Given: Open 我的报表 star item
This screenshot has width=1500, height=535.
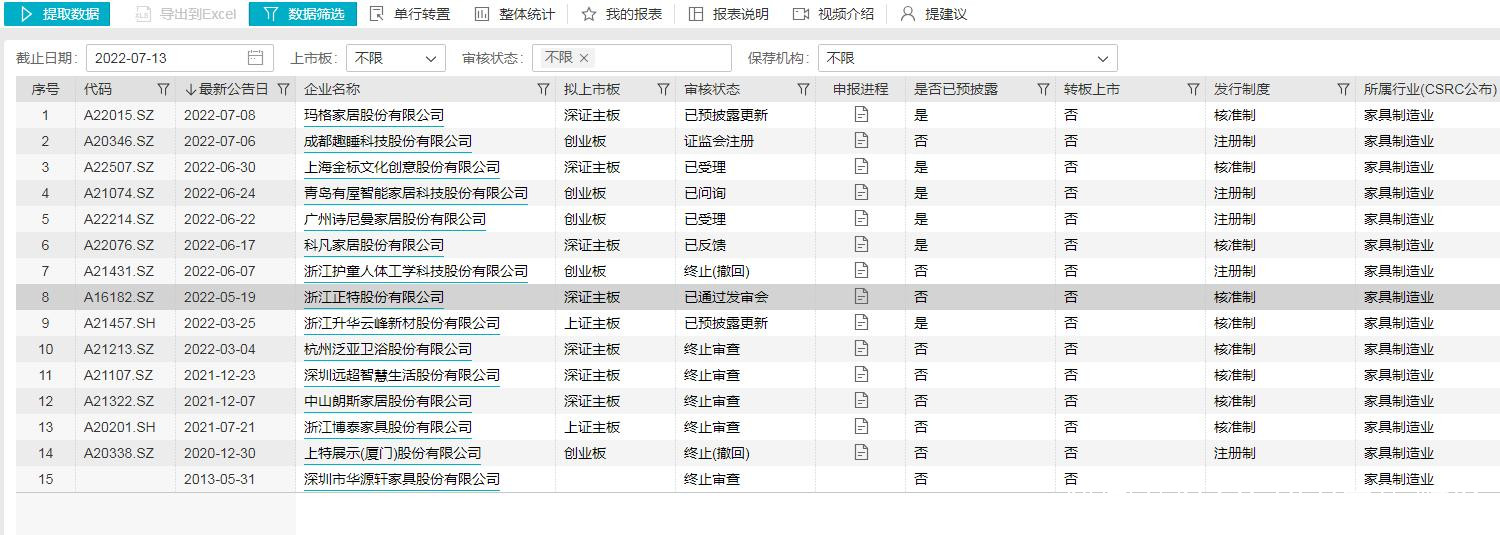Looking at the screenshot, I should coord(621,14).
